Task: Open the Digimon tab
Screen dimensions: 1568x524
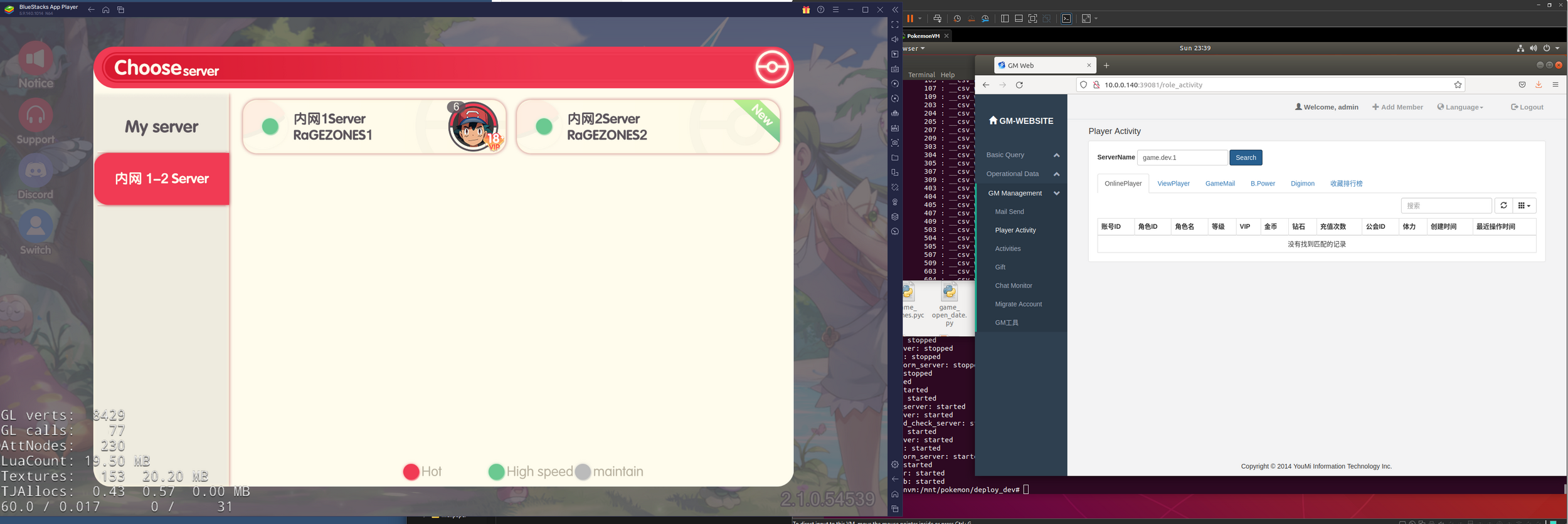Action: (x=1303, y=184)
